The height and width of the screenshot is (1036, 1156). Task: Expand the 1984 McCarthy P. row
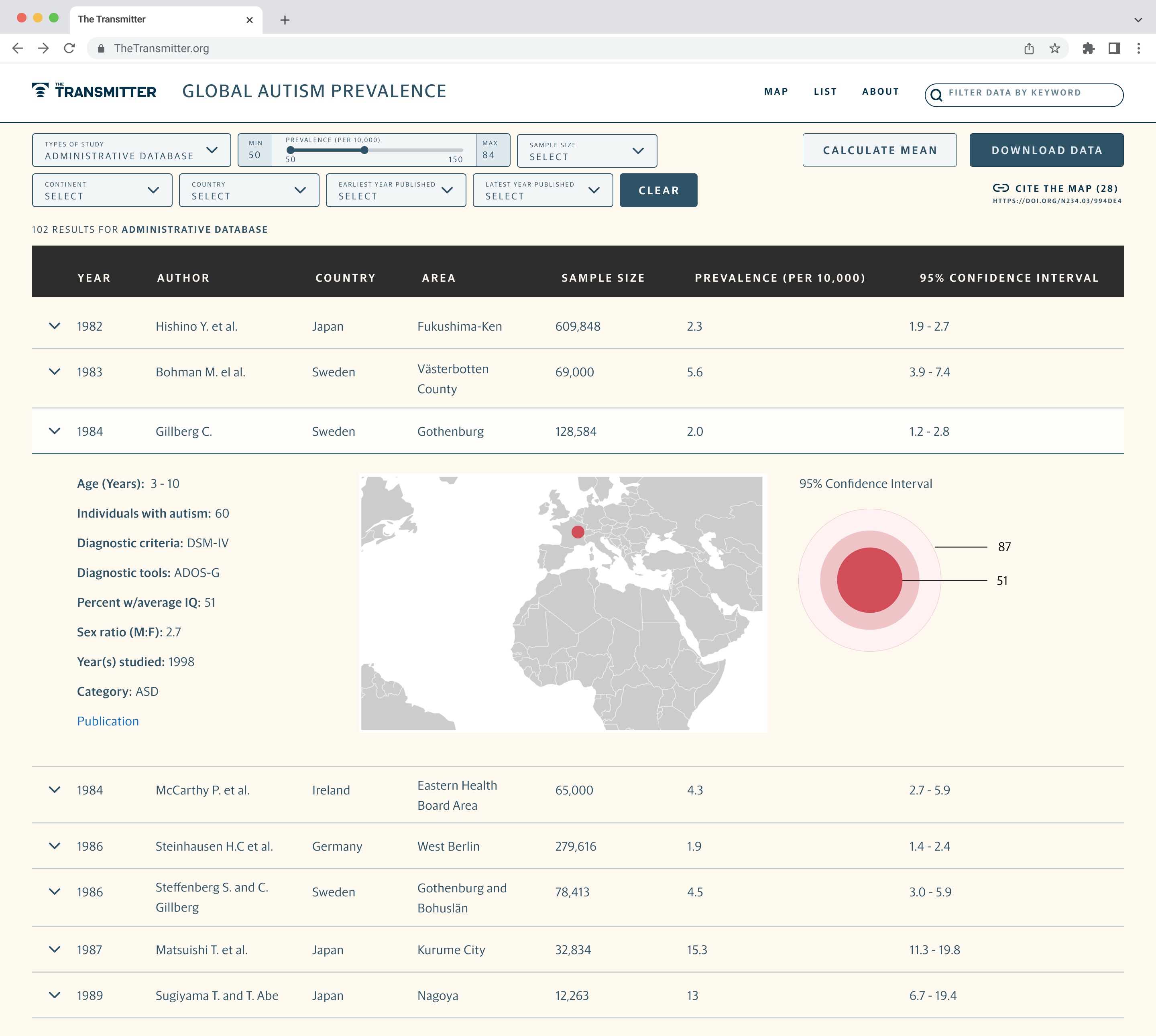point(55,790)
